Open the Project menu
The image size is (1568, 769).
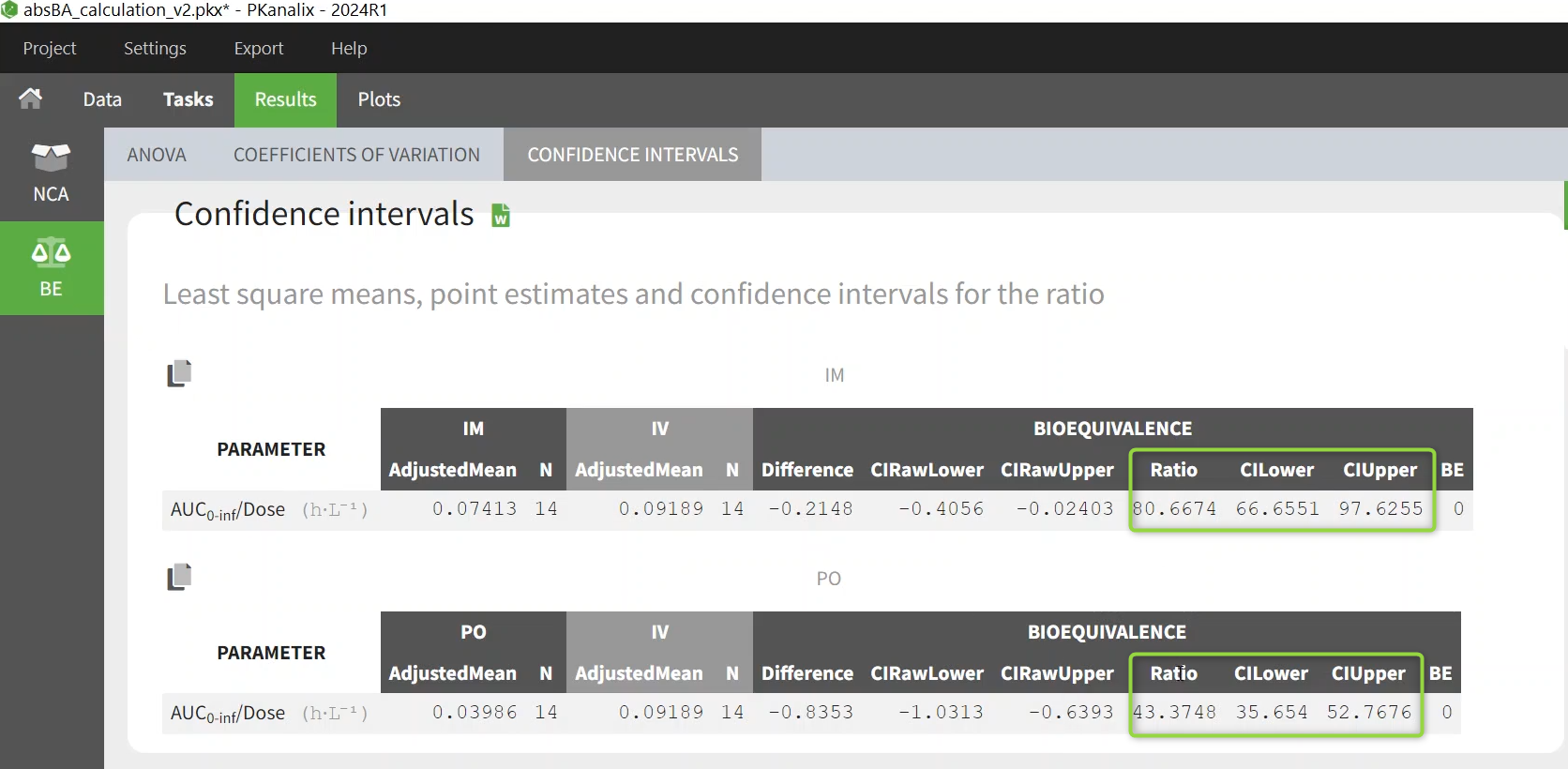pos(50,48)
